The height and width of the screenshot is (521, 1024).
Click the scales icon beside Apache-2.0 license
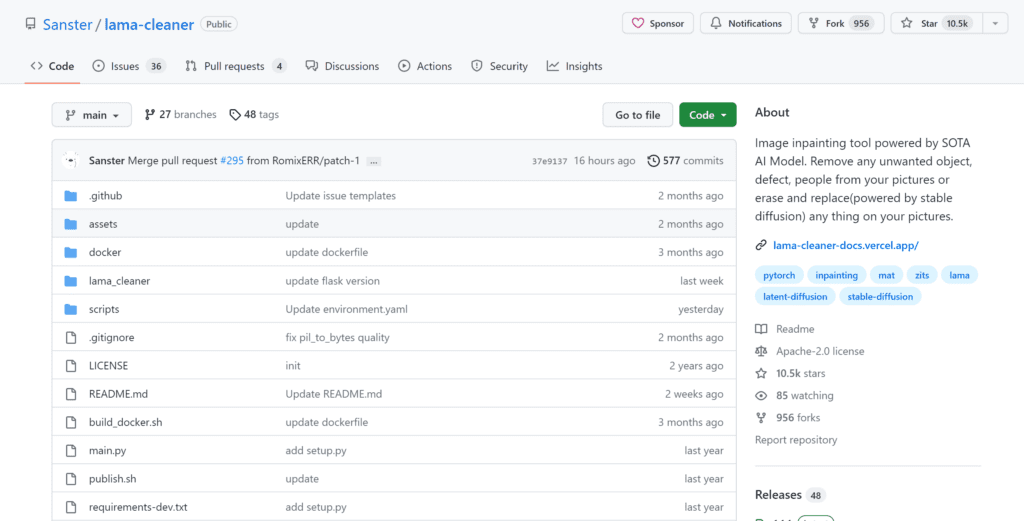point(761,351)
